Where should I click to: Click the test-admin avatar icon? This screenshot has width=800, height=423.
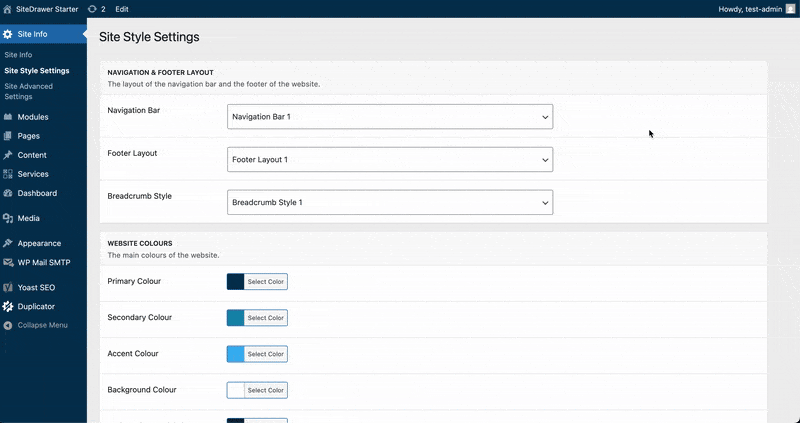[x=790, y=9]
